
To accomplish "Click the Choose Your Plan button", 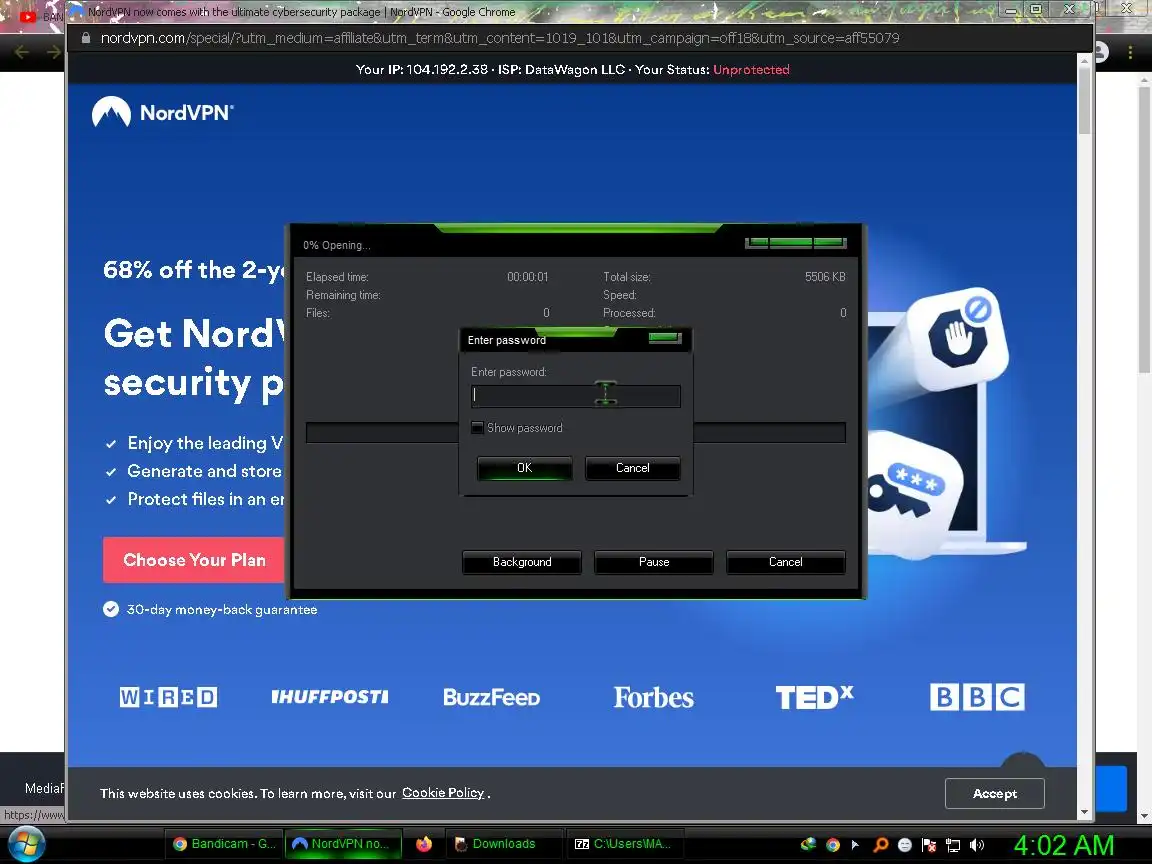I will [194, 560].
